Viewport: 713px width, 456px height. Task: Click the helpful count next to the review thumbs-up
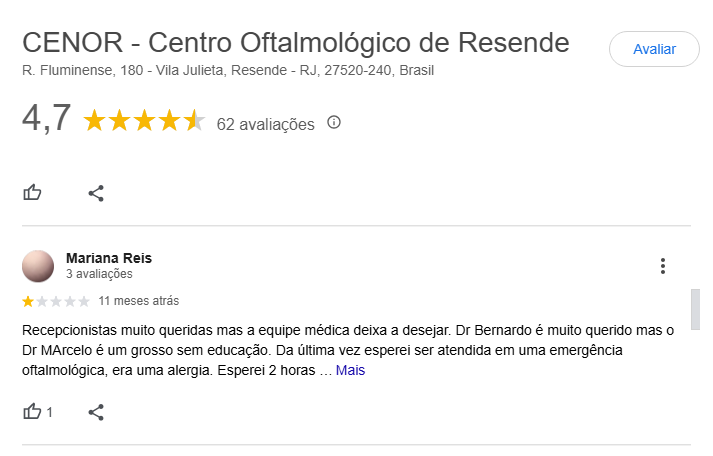pyautogui.click(x=50, y=412)
